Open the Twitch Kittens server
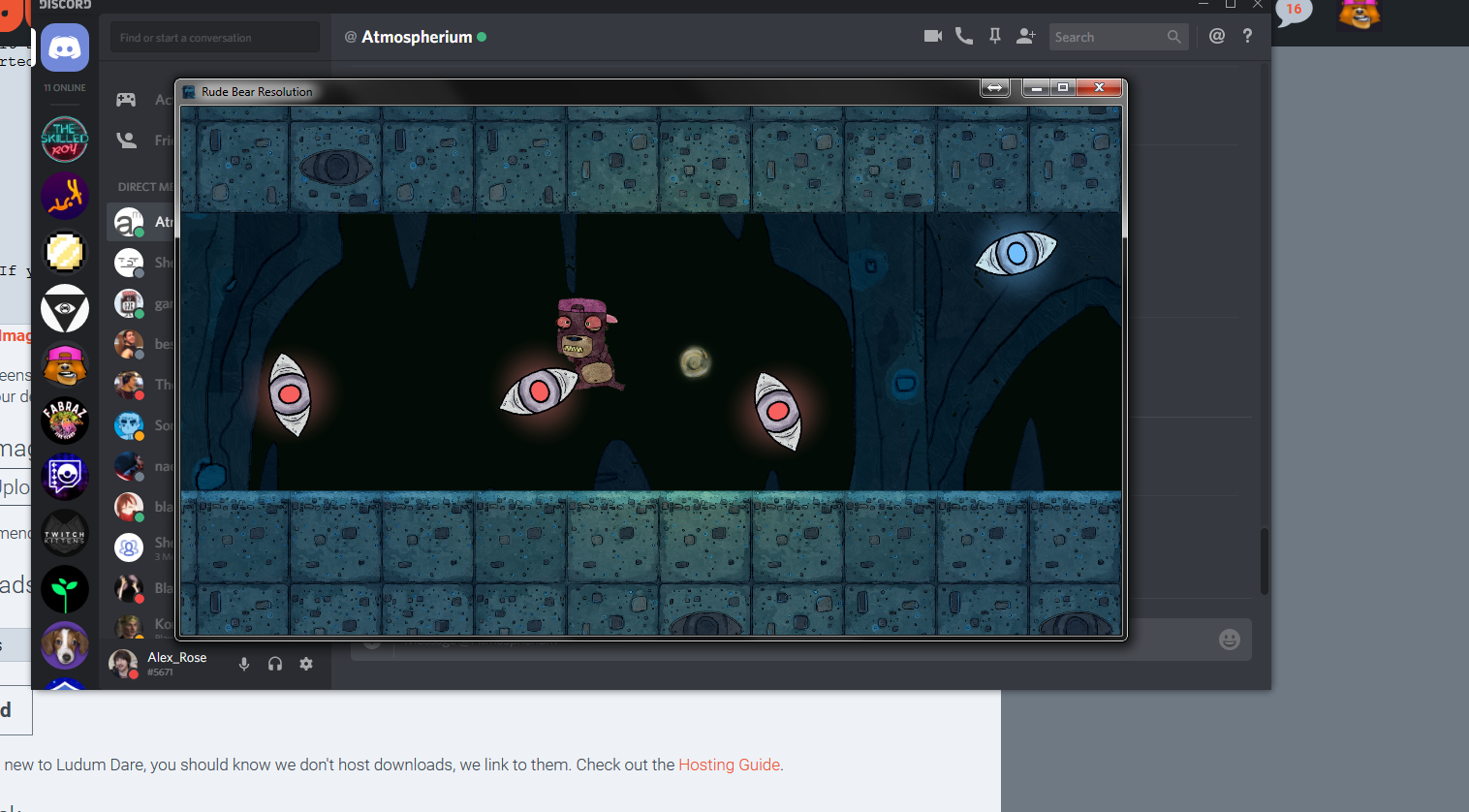 pos(65,534)
